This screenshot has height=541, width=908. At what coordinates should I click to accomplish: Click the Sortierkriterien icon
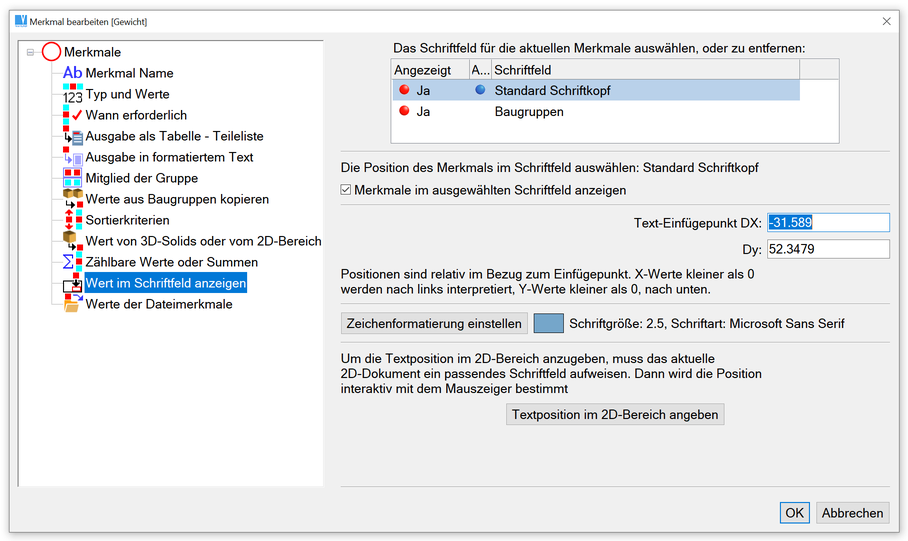click(72, 220)
